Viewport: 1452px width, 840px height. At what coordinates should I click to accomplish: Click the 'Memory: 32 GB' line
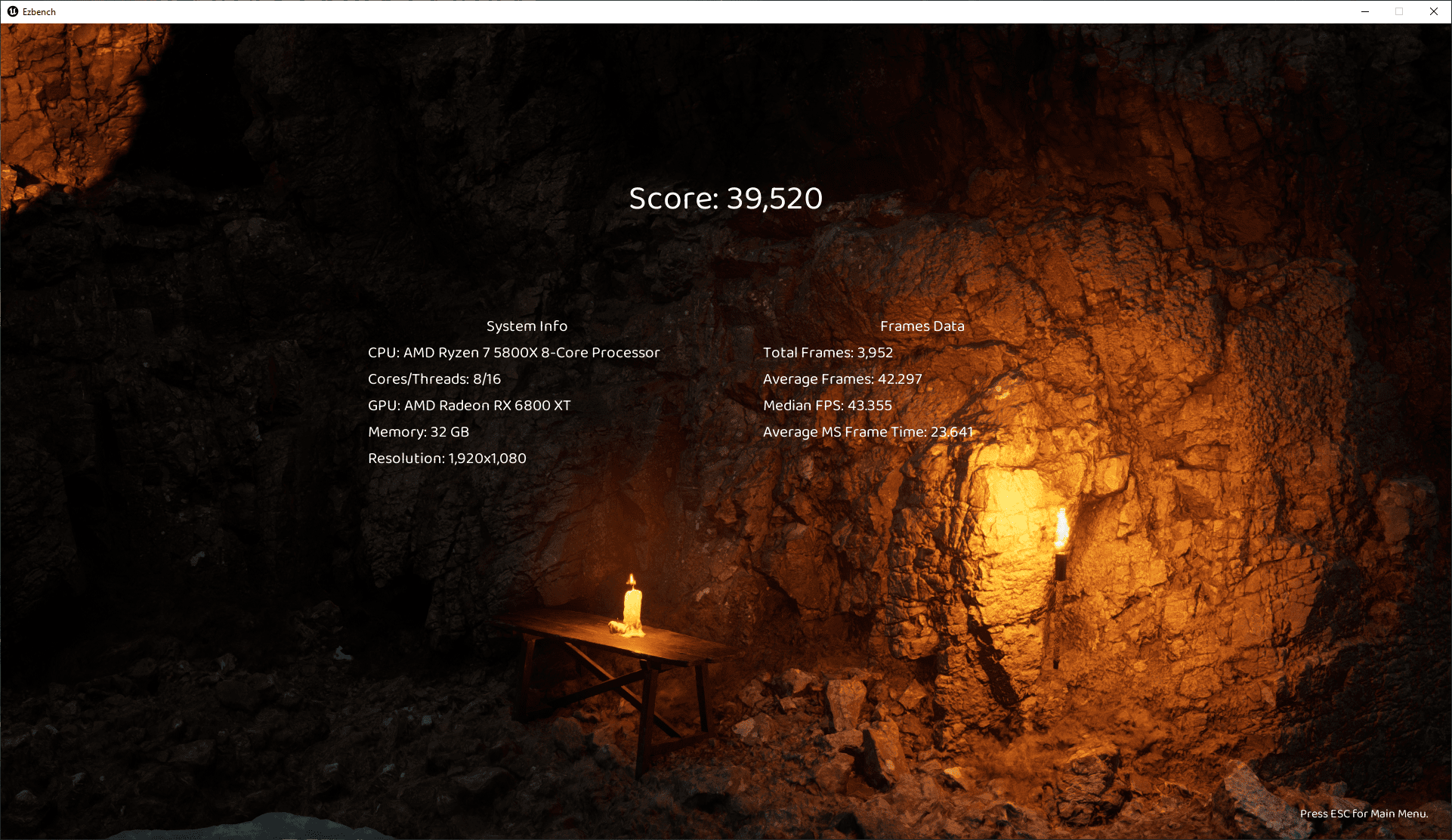click(419, 432)
